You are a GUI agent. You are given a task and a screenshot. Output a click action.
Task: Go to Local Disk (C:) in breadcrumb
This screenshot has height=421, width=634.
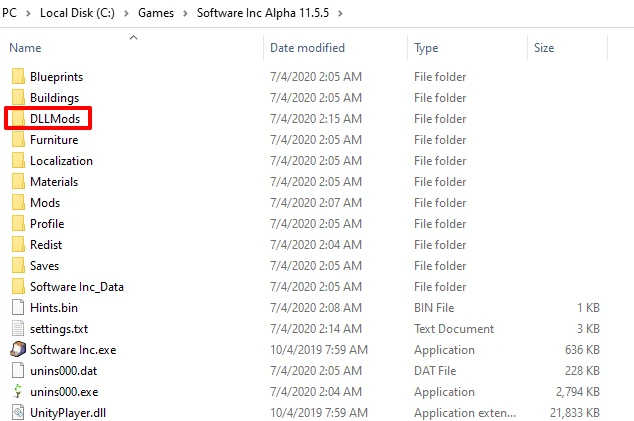tap(77, 13)
